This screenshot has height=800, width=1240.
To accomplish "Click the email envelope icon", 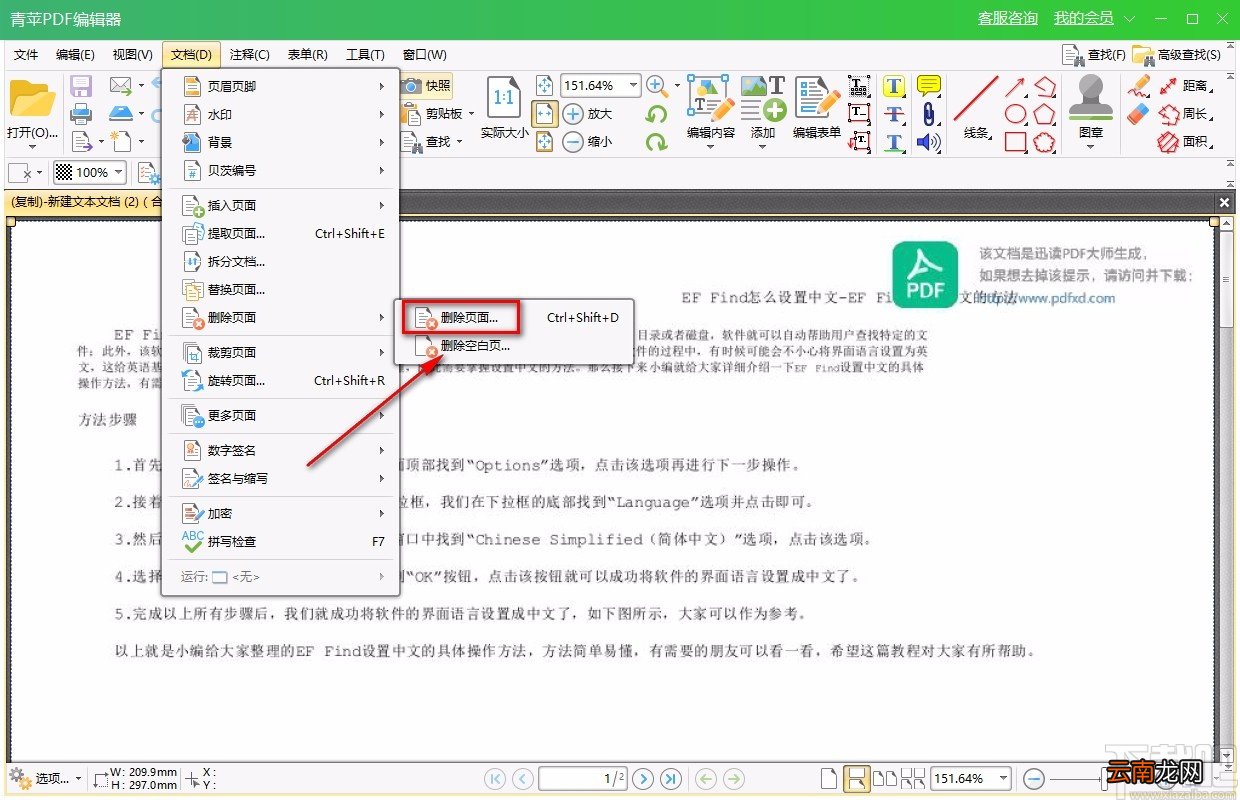I will pyautogui.click(x=121, y=86).
